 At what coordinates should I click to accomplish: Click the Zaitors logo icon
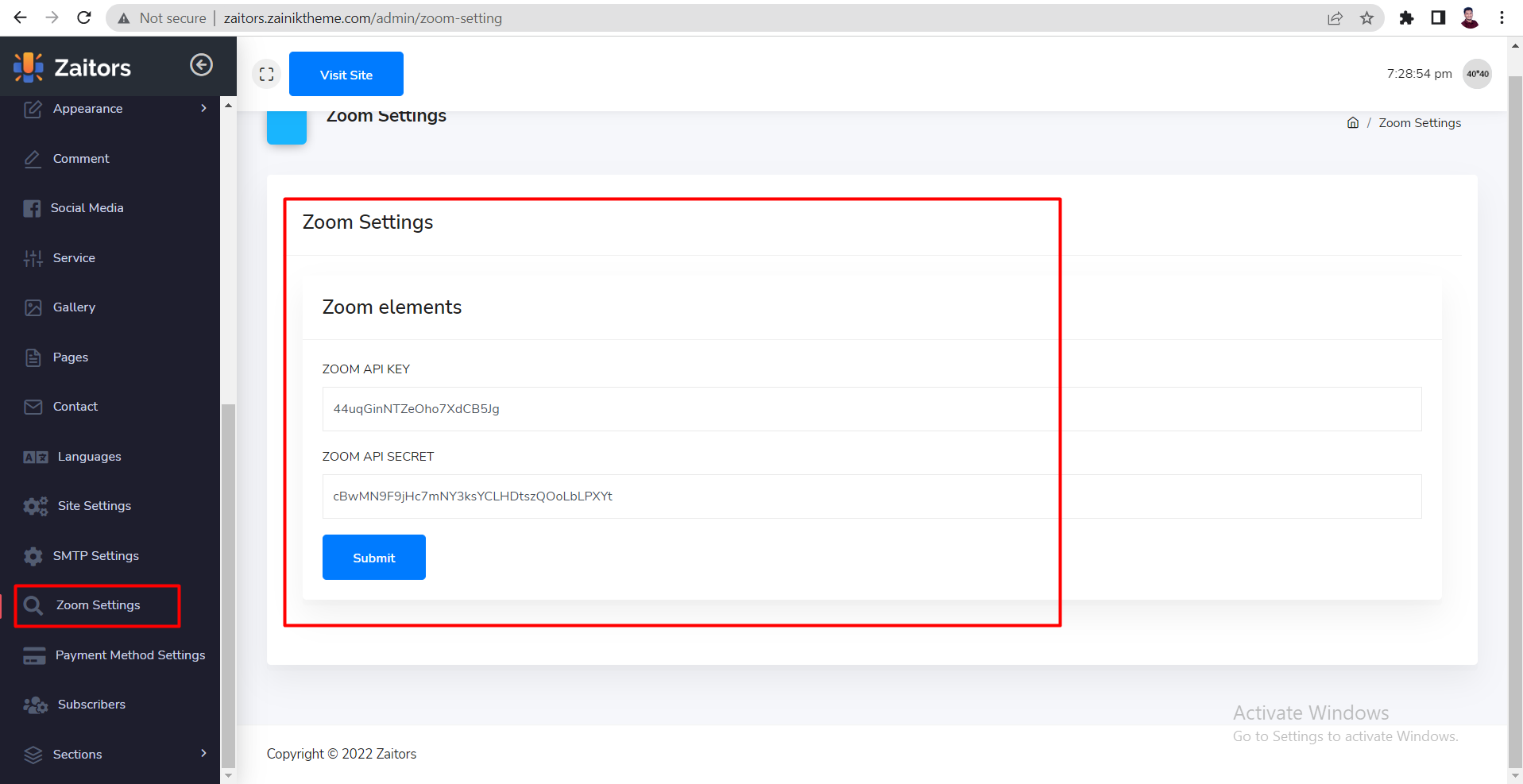point(29,68)
